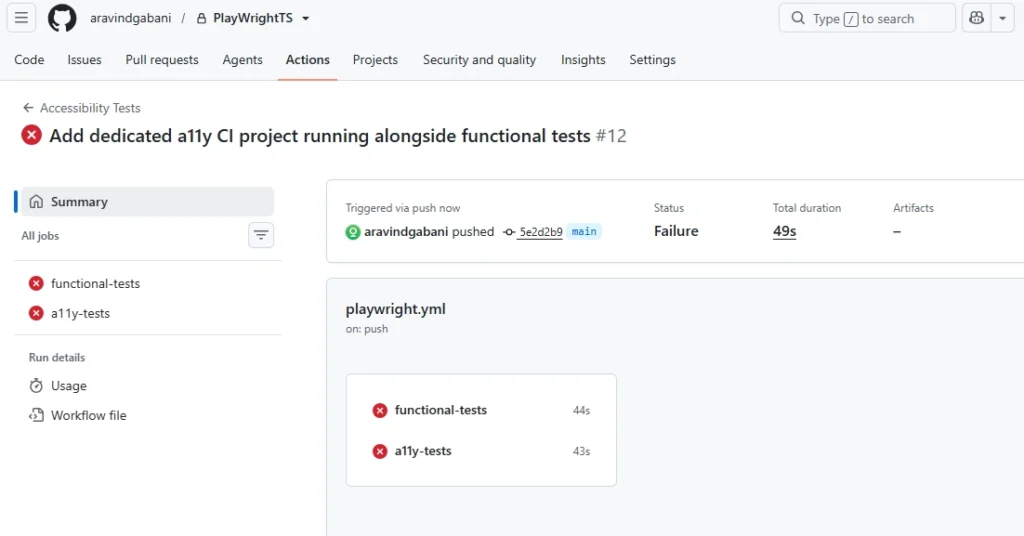Focus the Type to search field
The width and height of the screenshot is (1024, 536).
[867, 18]
